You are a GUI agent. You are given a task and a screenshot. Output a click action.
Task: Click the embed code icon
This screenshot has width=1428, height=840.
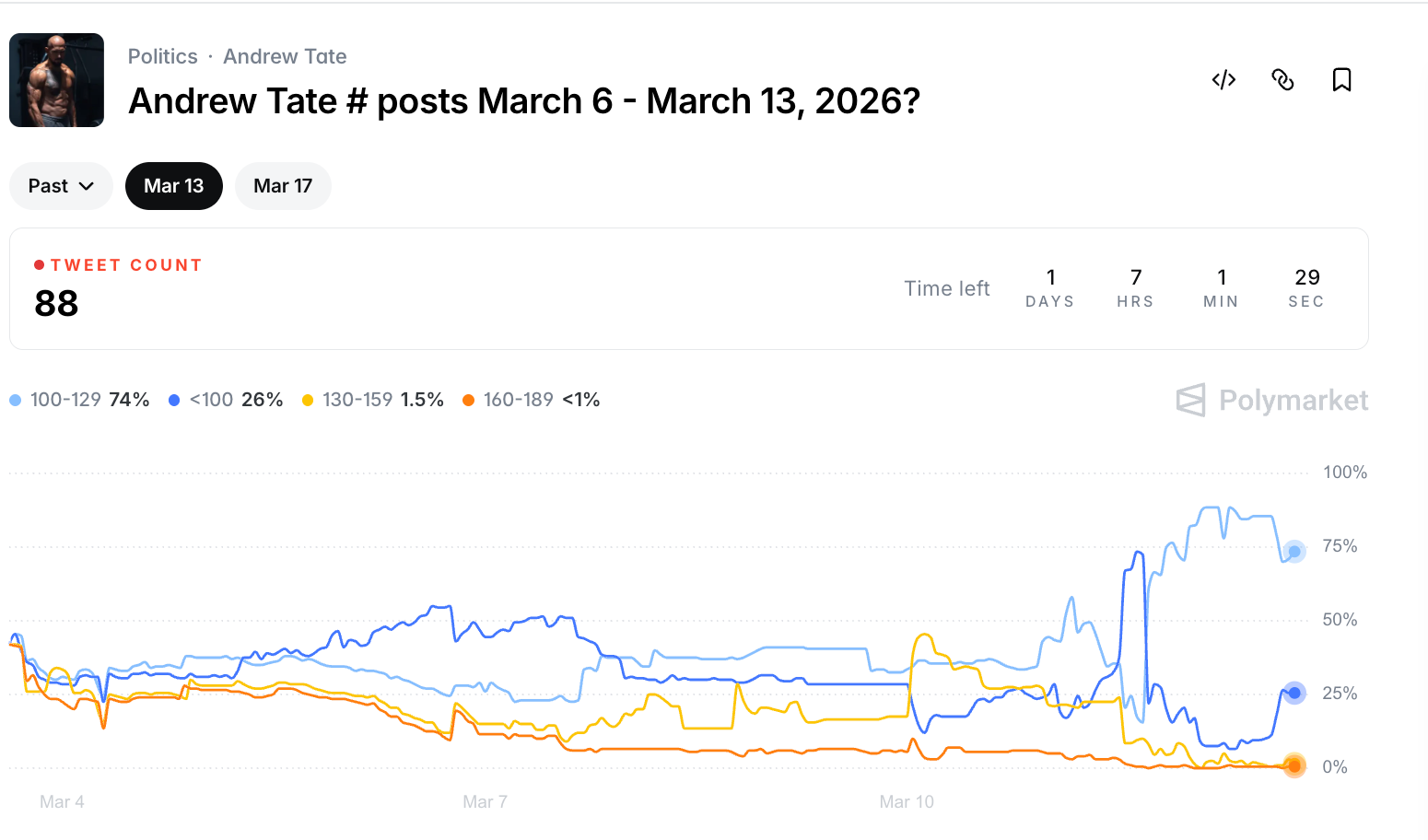(1223, 80)
